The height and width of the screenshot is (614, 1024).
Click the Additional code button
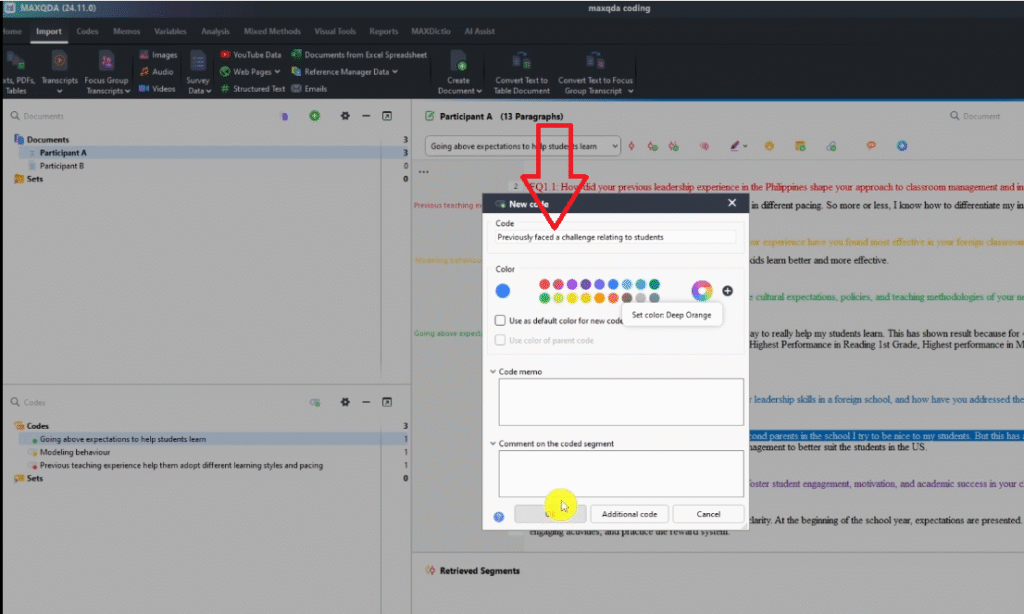tap(629, 514)
